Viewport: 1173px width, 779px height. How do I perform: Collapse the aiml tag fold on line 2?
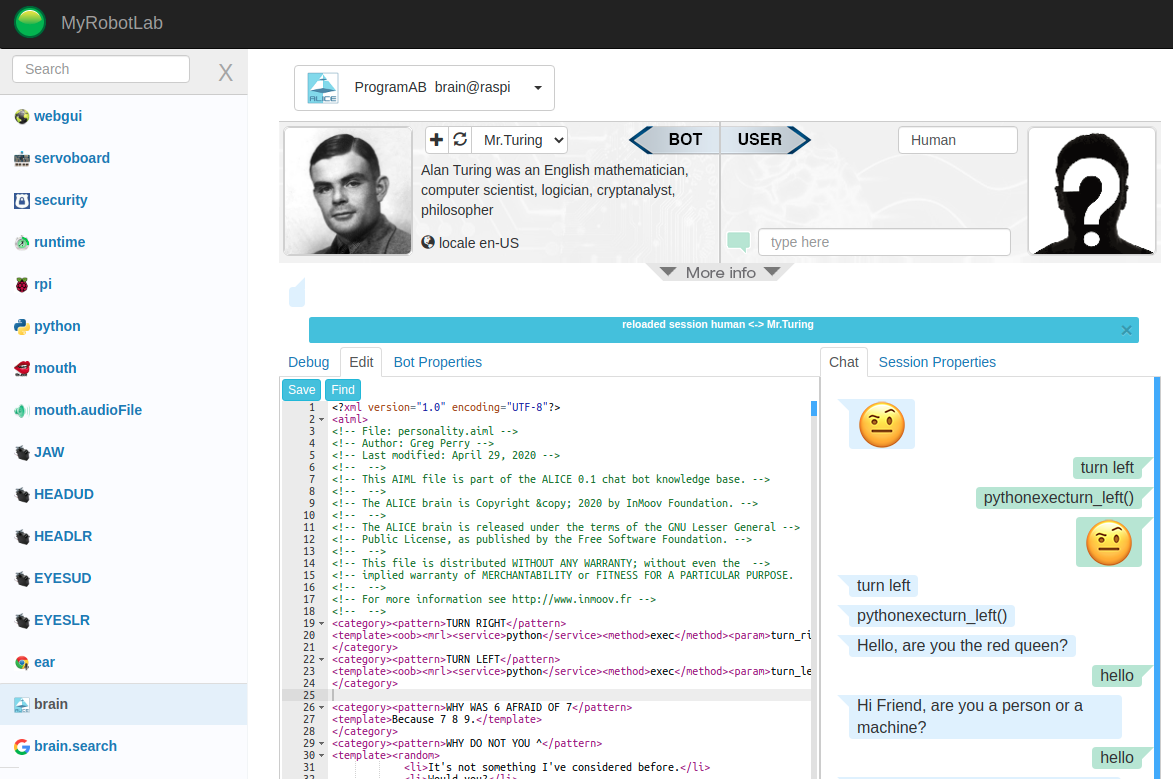(x=322, y=420)
